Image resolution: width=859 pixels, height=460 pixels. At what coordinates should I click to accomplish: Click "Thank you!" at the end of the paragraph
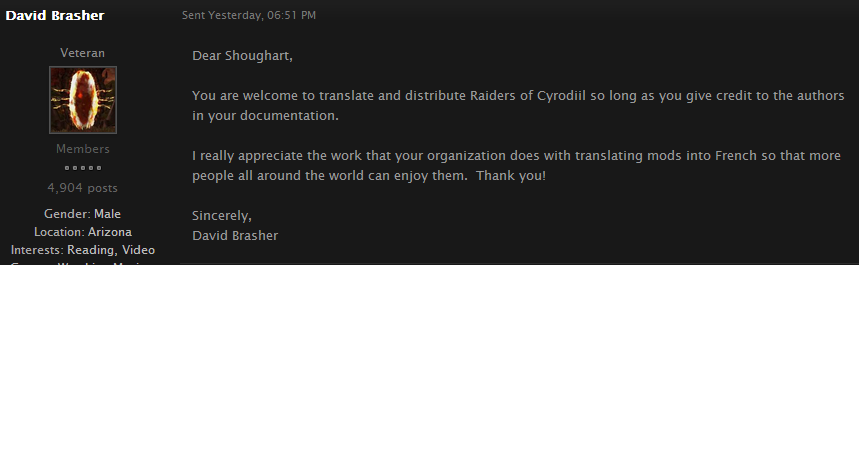pyautogui.click(x=511, y=176)
